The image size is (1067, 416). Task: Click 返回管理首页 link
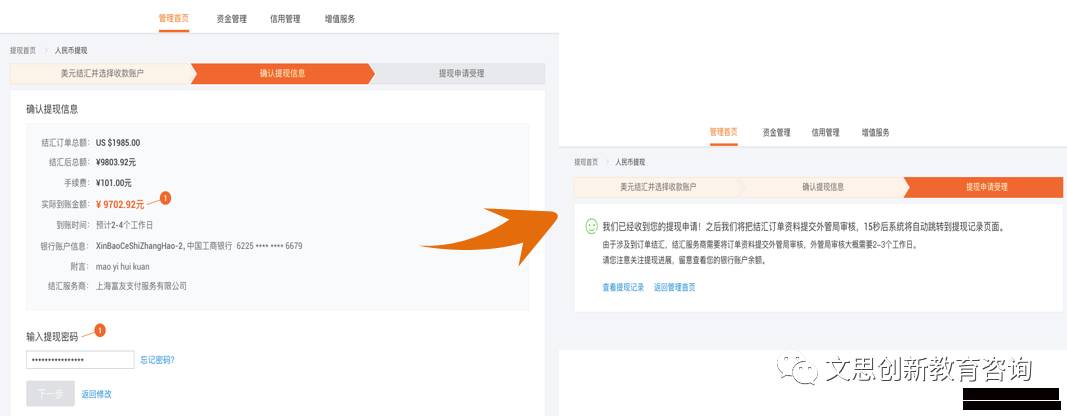(x=674, y=287)
